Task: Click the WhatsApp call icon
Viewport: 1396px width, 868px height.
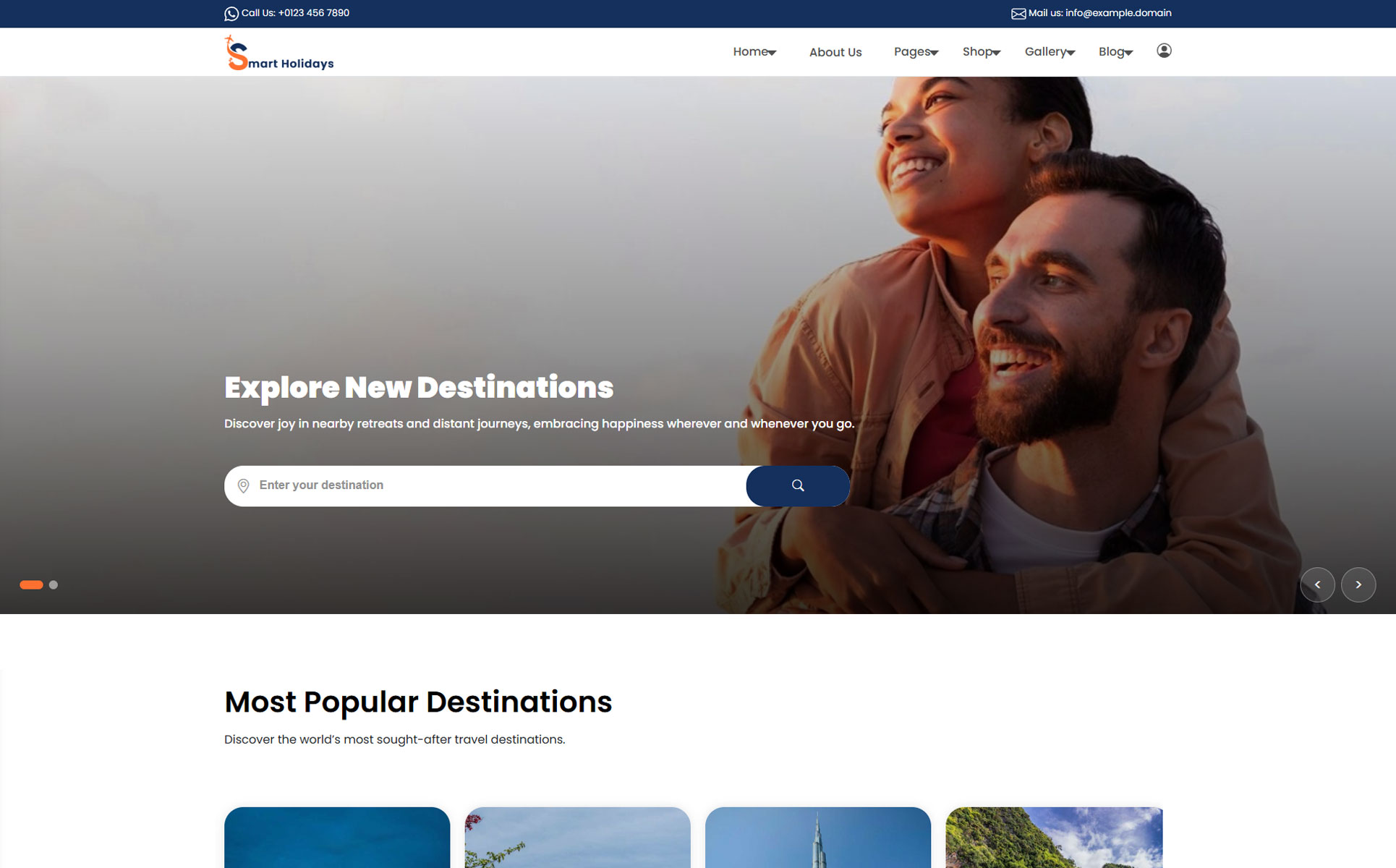Action: (x=231, y=14)
